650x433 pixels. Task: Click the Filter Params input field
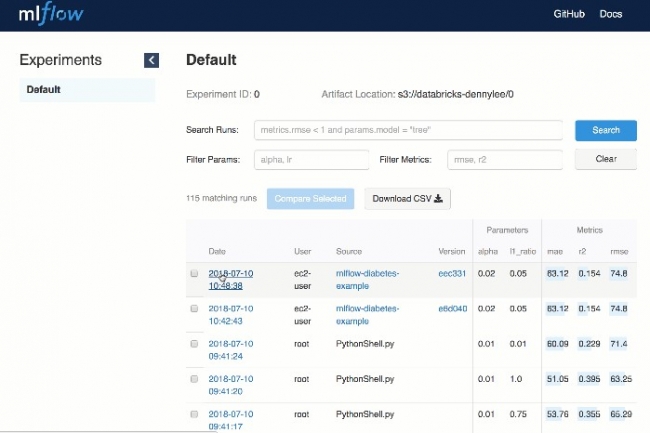310,159
